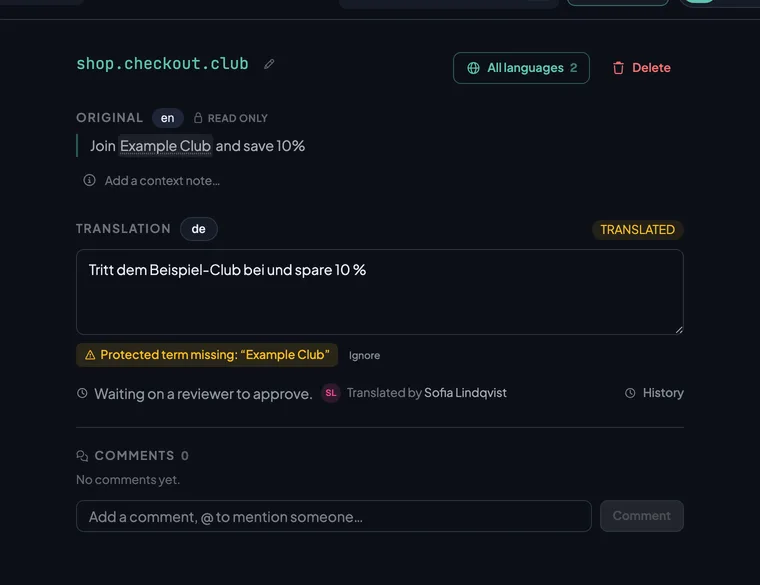Add a context note field
The height and width of the screenshot is (585, 760).
point(162,180)
